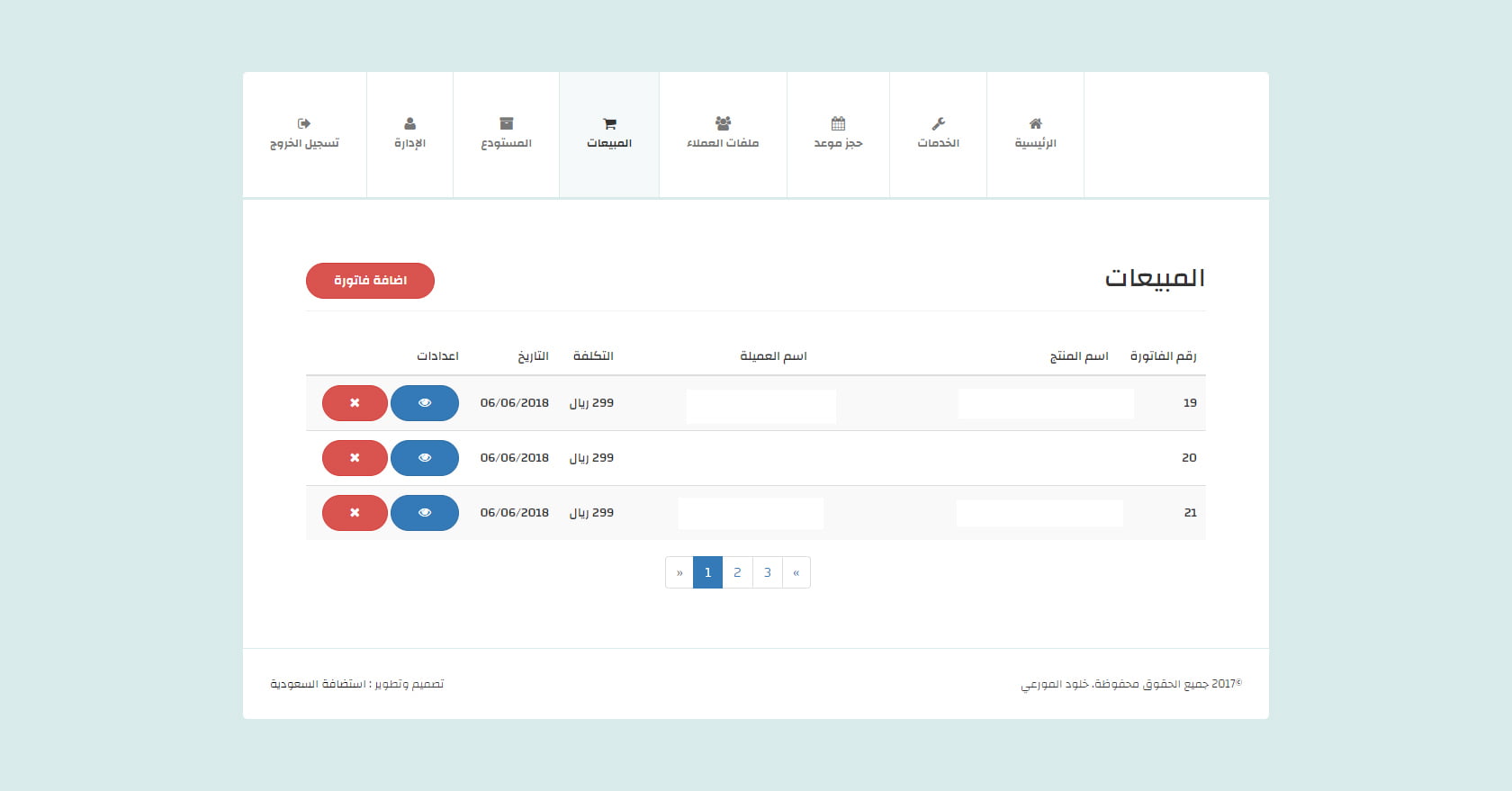Click the left double-chevron pagination arrow
This screenshot has height=791, width=1512.
[x=796, y=572]
